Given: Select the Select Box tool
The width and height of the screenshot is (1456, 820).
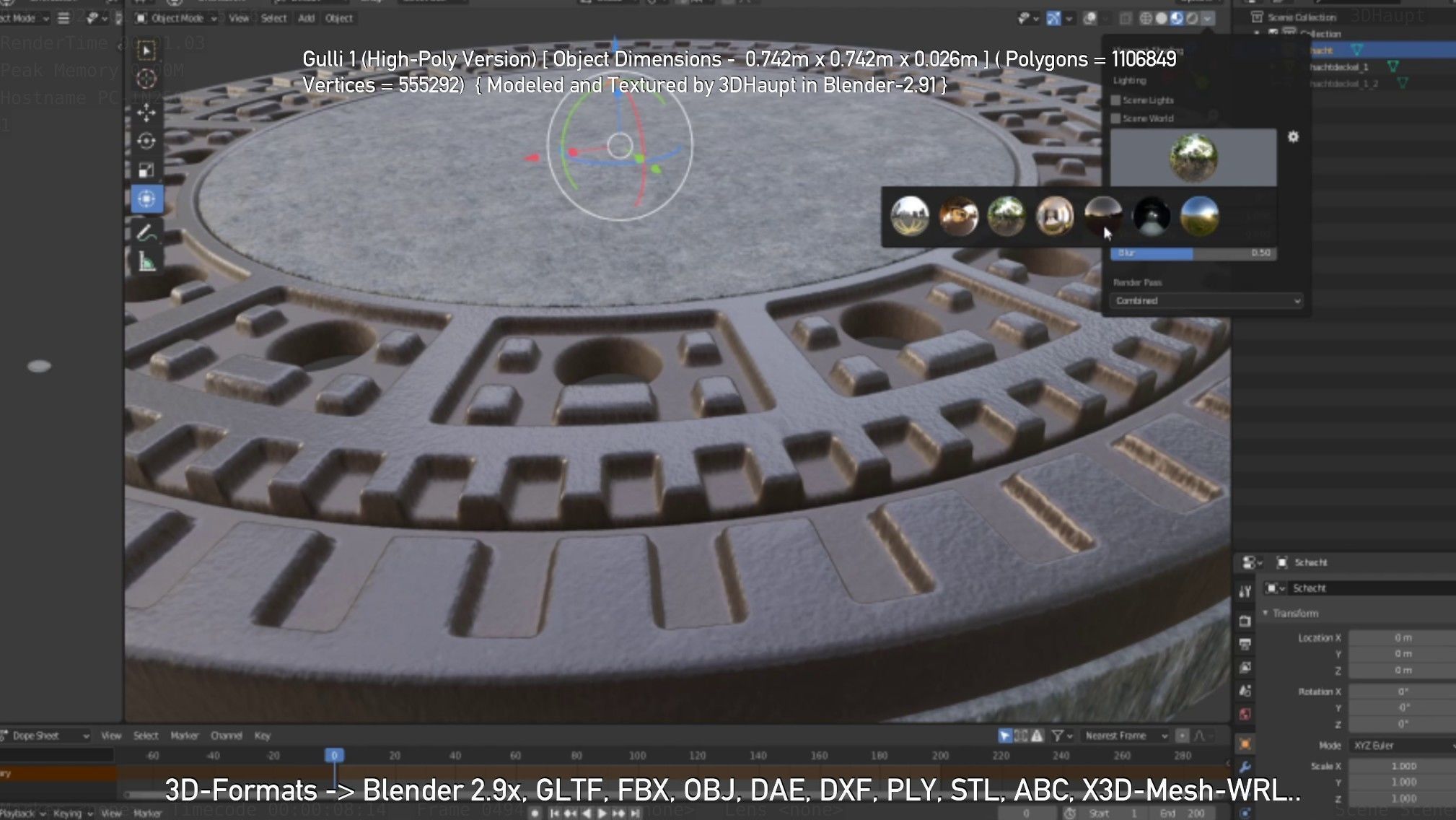Looking at the screenshot, I should coord(146,51).
